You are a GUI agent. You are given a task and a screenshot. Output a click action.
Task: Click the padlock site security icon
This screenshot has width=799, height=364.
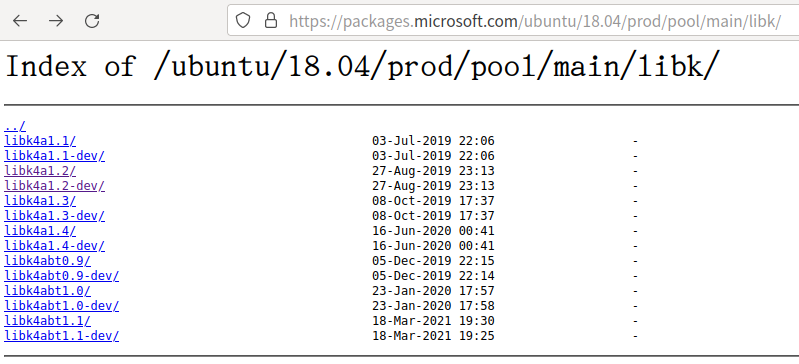pos(271,20)
